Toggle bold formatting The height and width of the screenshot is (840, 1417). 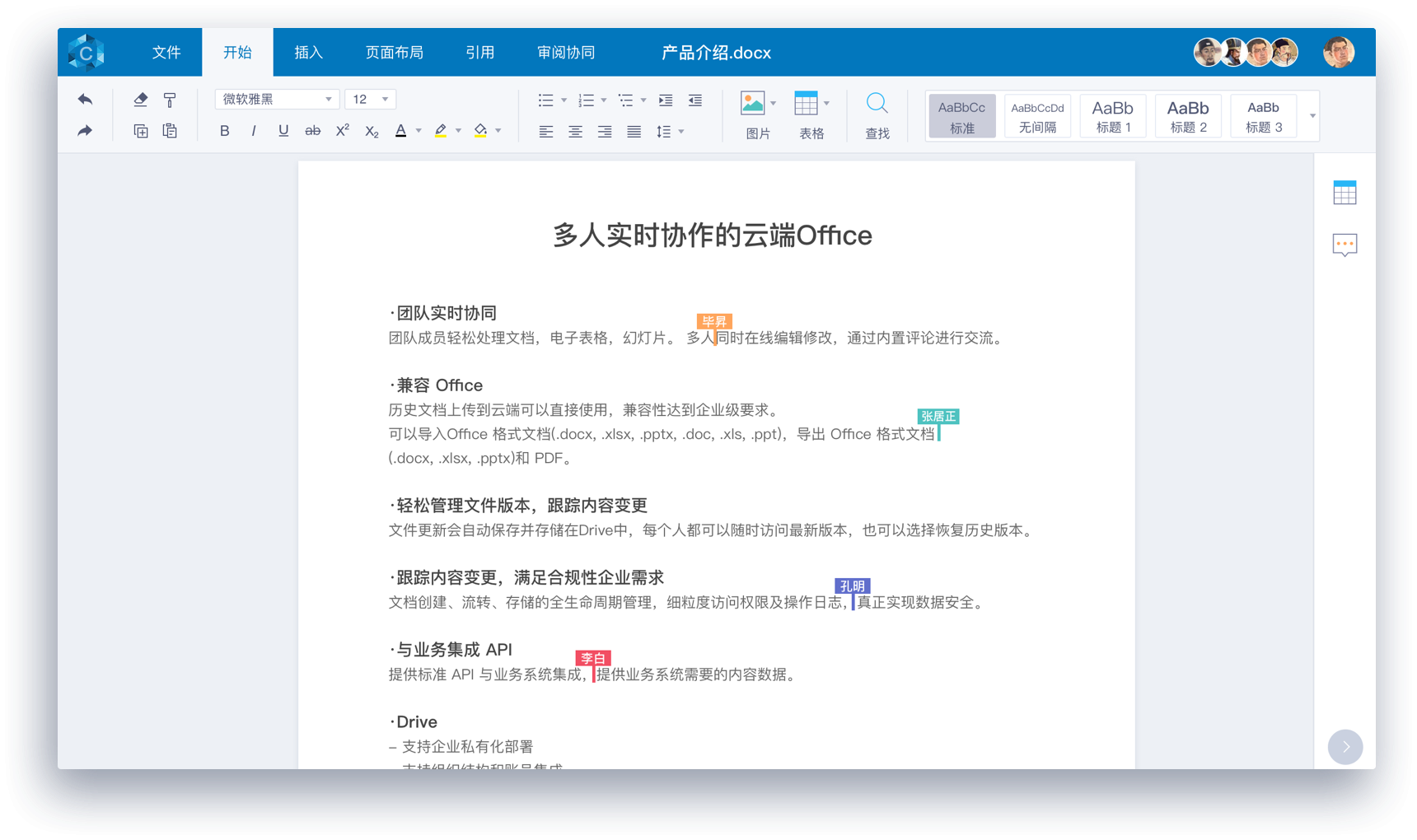click(224, 131)
